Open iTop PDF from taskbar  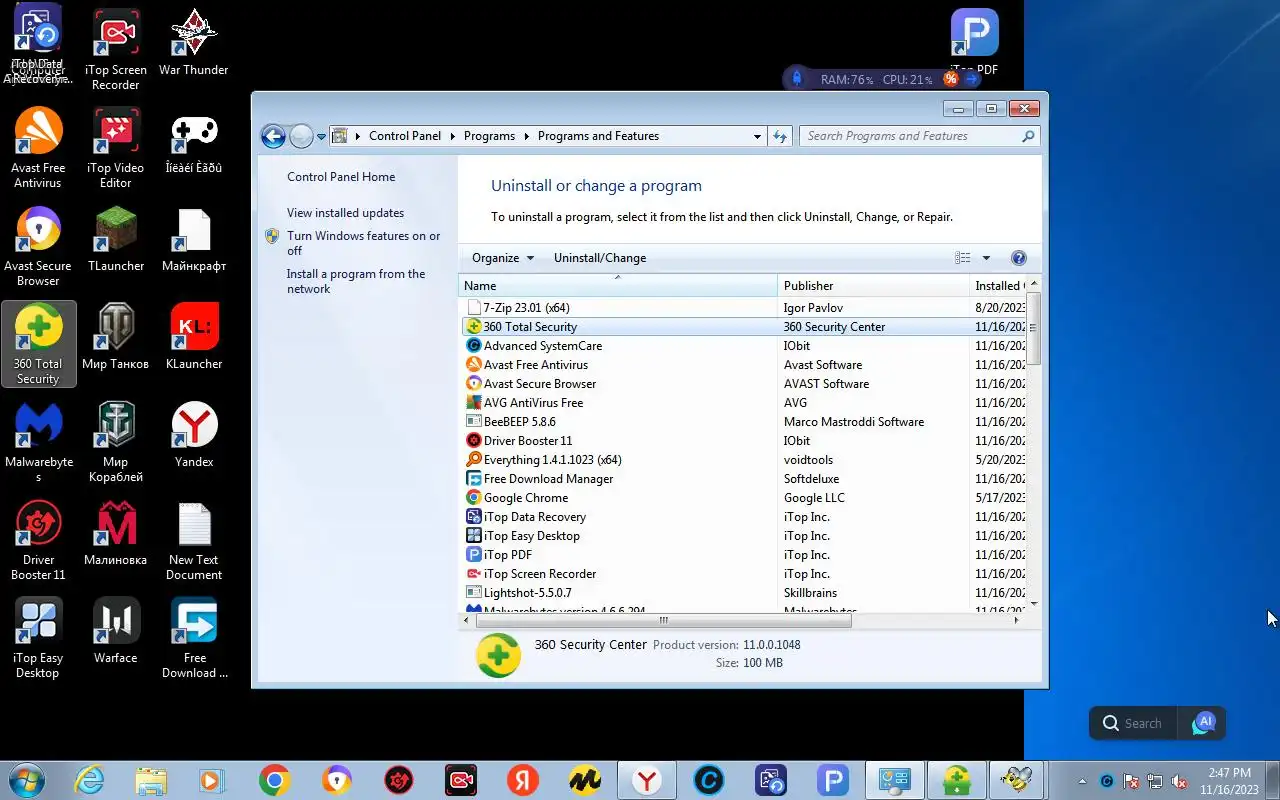[x=832, y=780]
